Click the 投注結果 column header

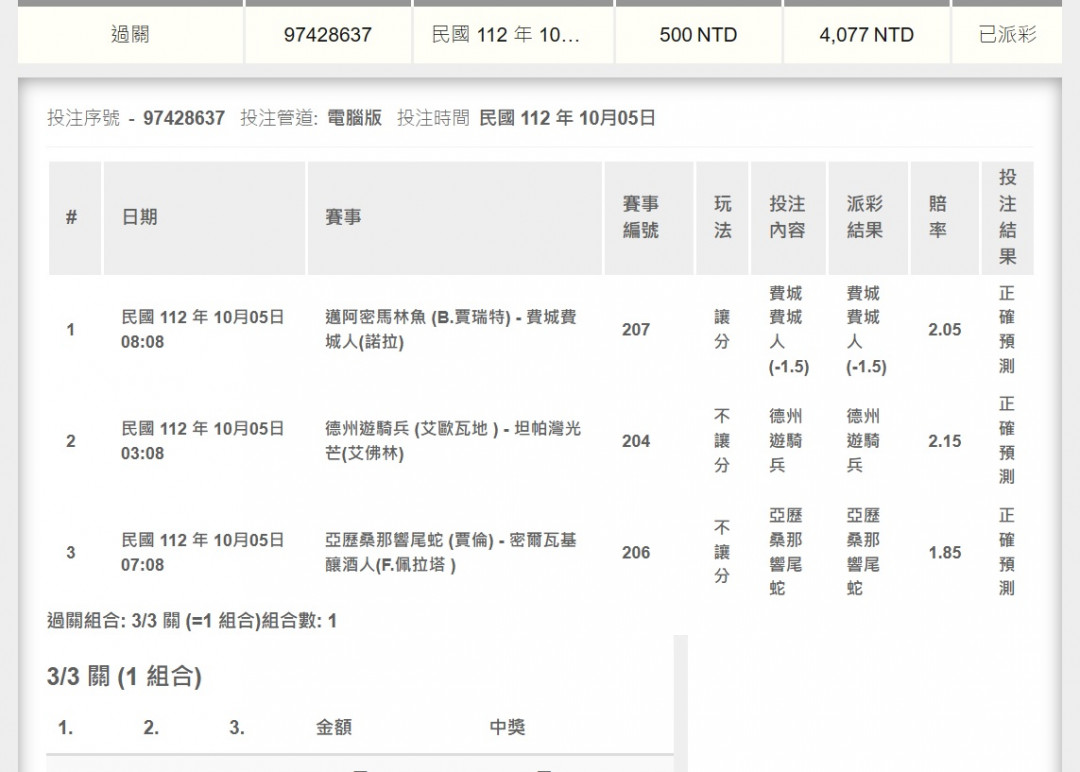[1008, 217]
